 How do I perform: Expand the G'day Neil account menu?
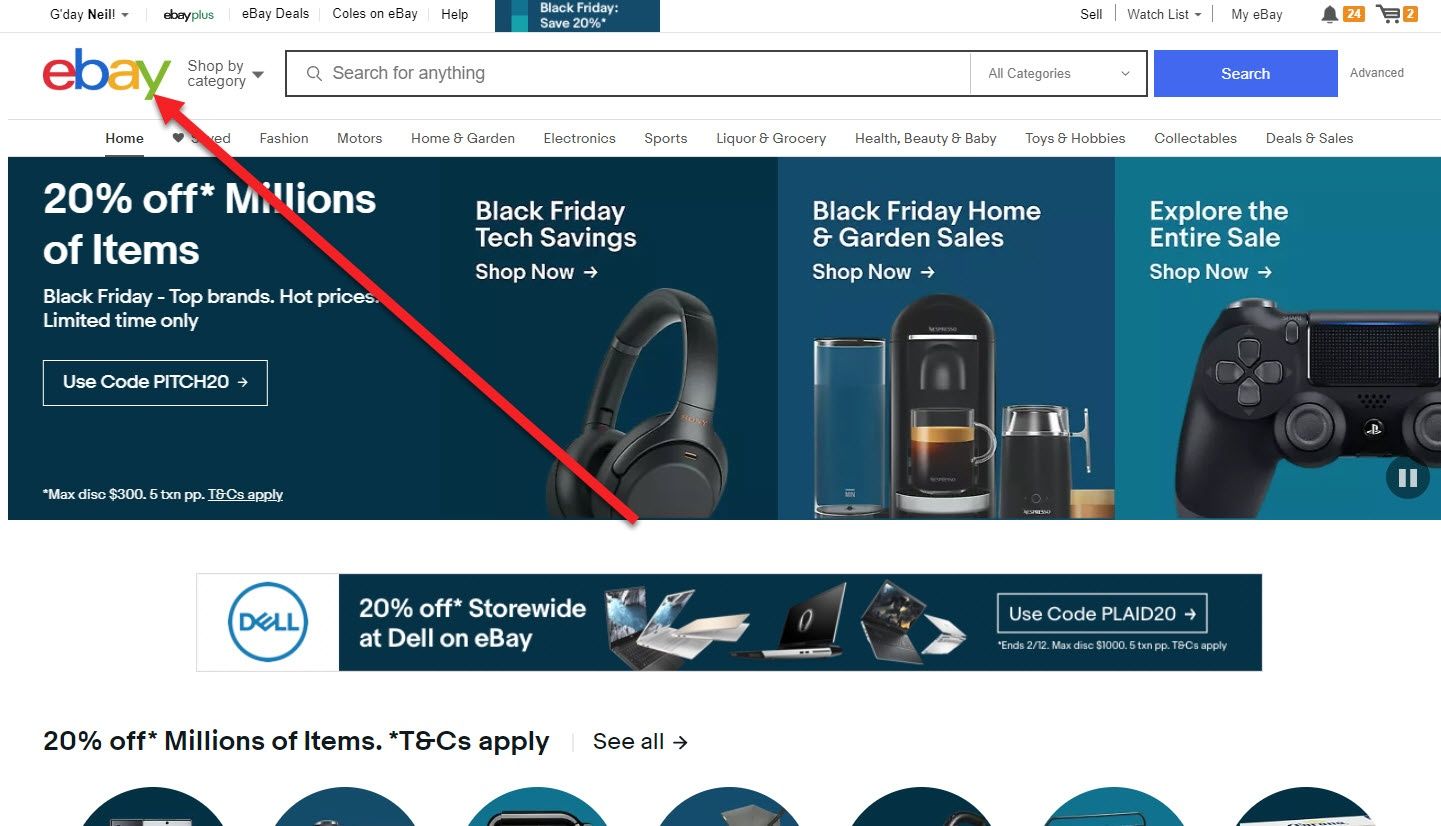click(89, 14)
